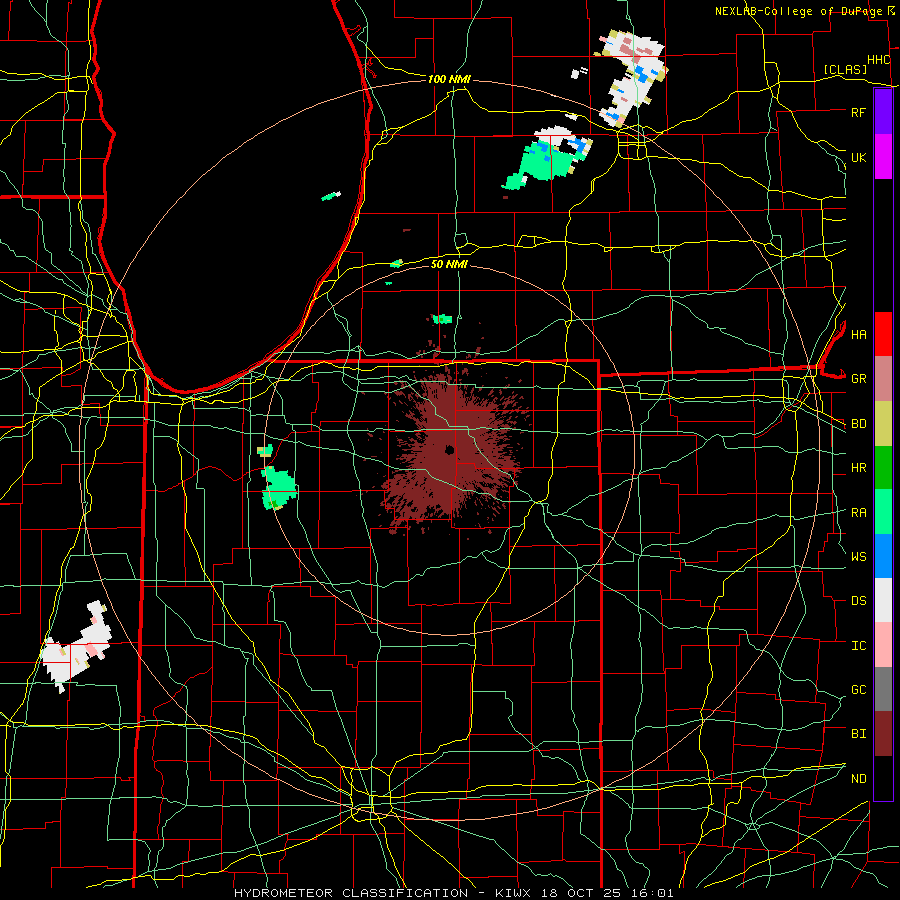Click the "ND" legend label
900x900 pixels.
tap(858, 779)
